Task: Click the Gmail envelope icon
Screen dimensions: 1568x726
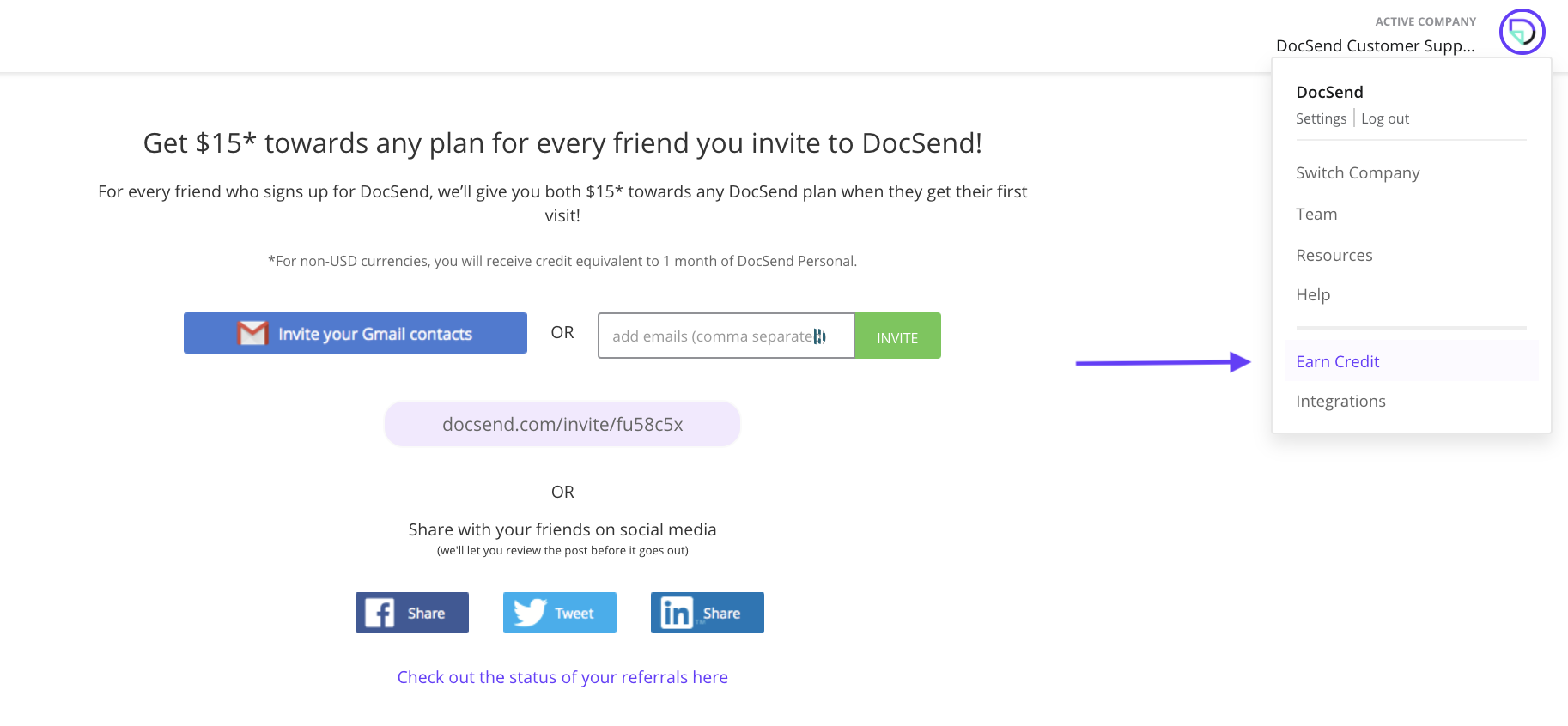Action: (252, 333)
